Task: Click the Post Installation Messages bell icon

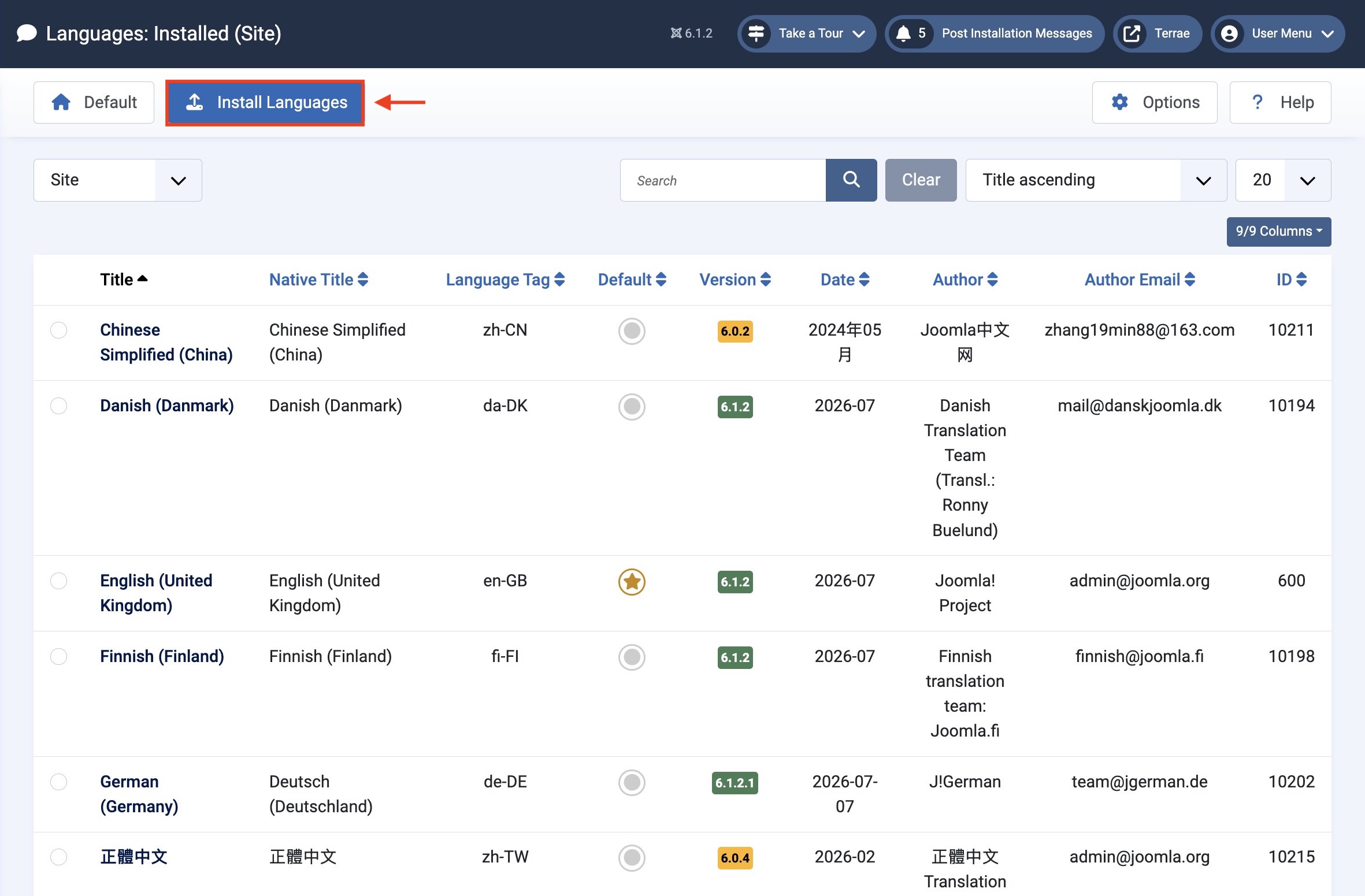Action: [903, 34]
